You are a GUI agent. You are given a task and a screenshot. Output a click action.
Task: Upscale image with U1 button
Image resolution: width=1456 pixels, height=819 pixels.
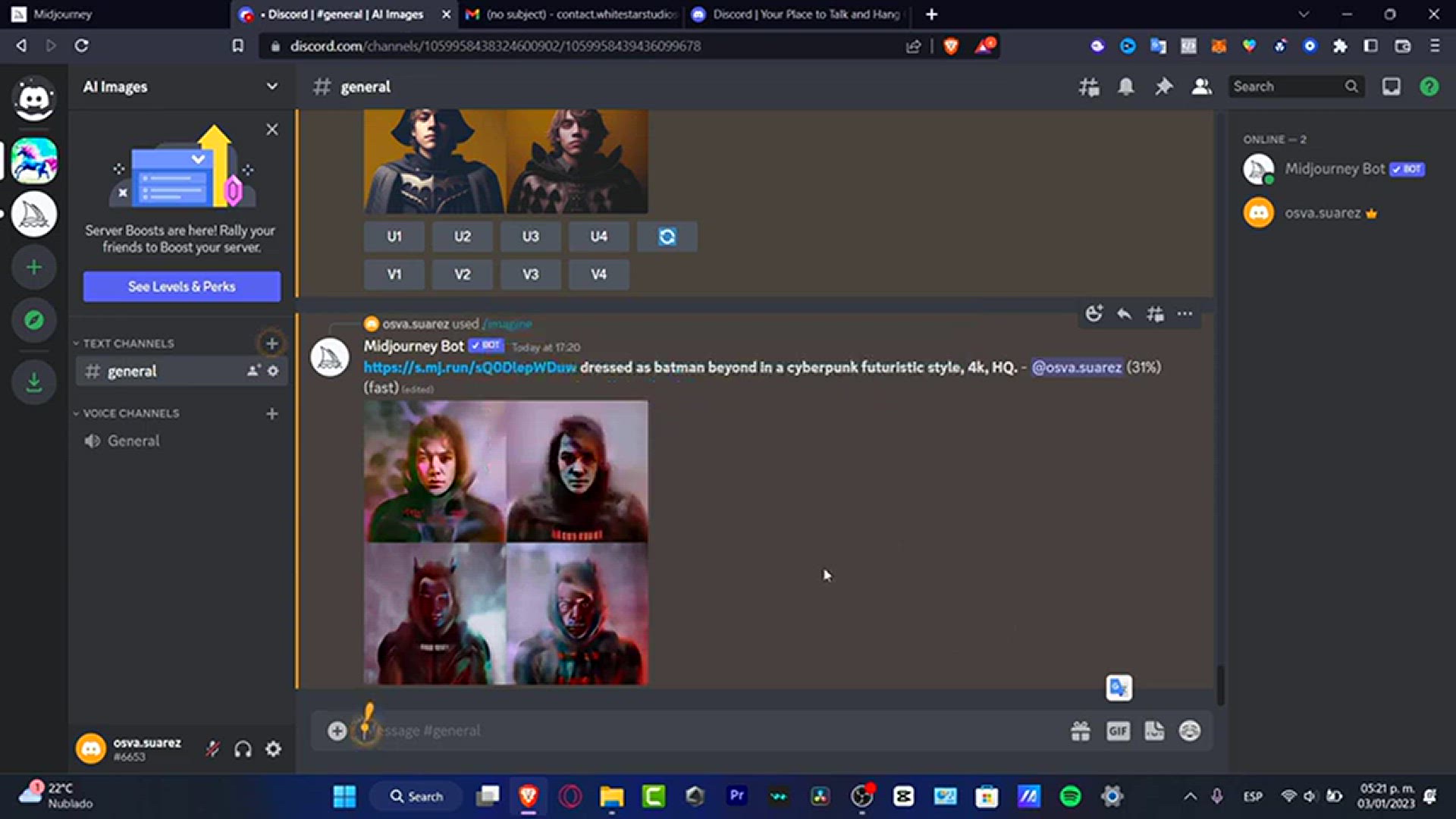coord(394,237)
